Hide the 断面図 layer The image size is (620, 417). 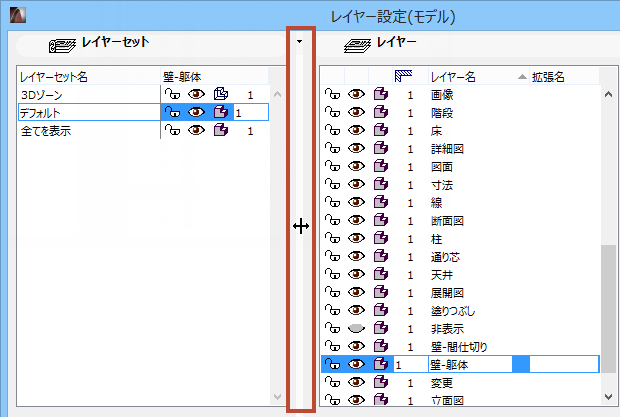[x=356, y=220]
